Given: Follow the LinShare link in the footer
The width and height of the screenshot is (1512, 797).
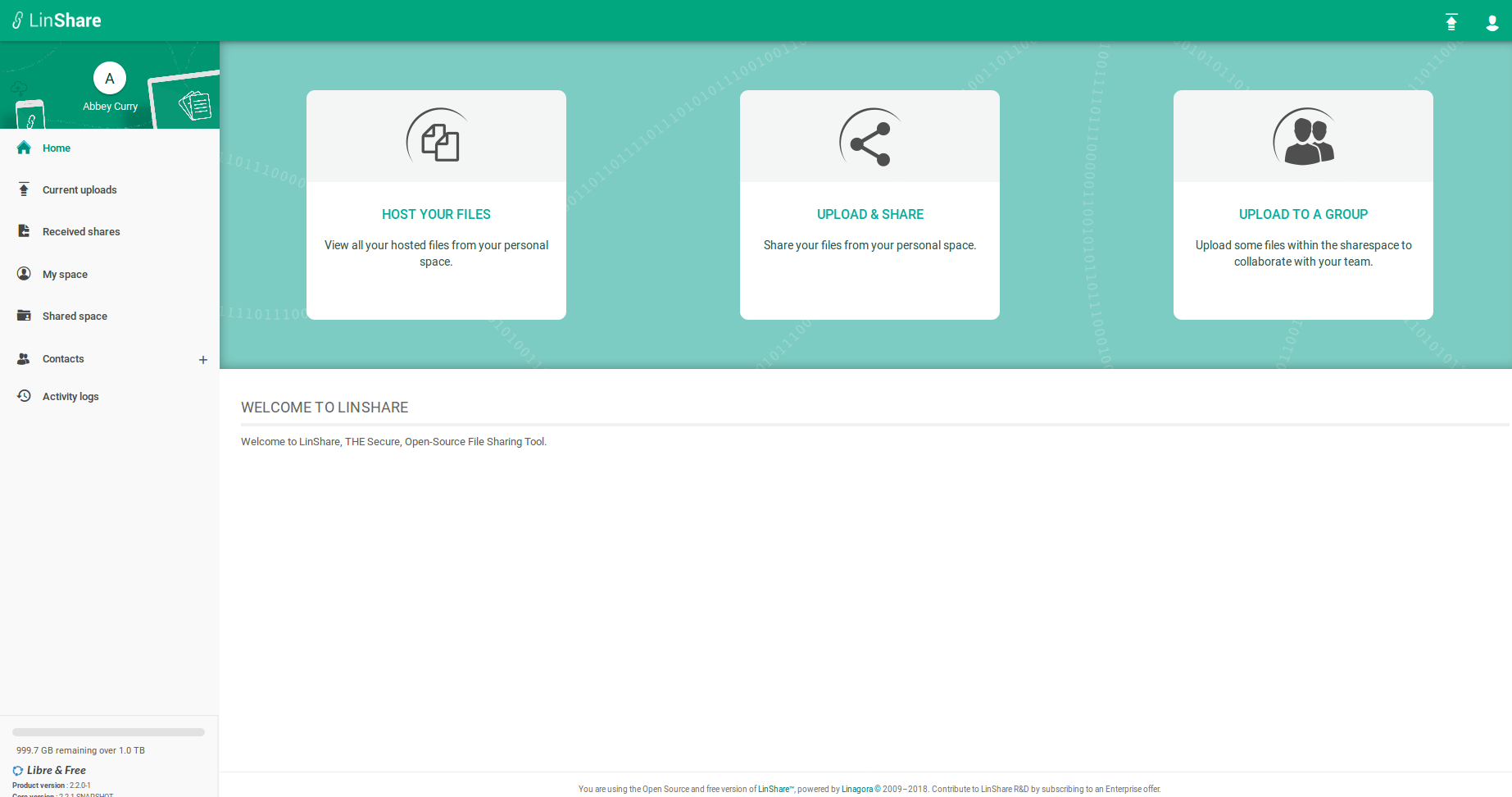Looking at the screenshot, I should coord(775,789).
